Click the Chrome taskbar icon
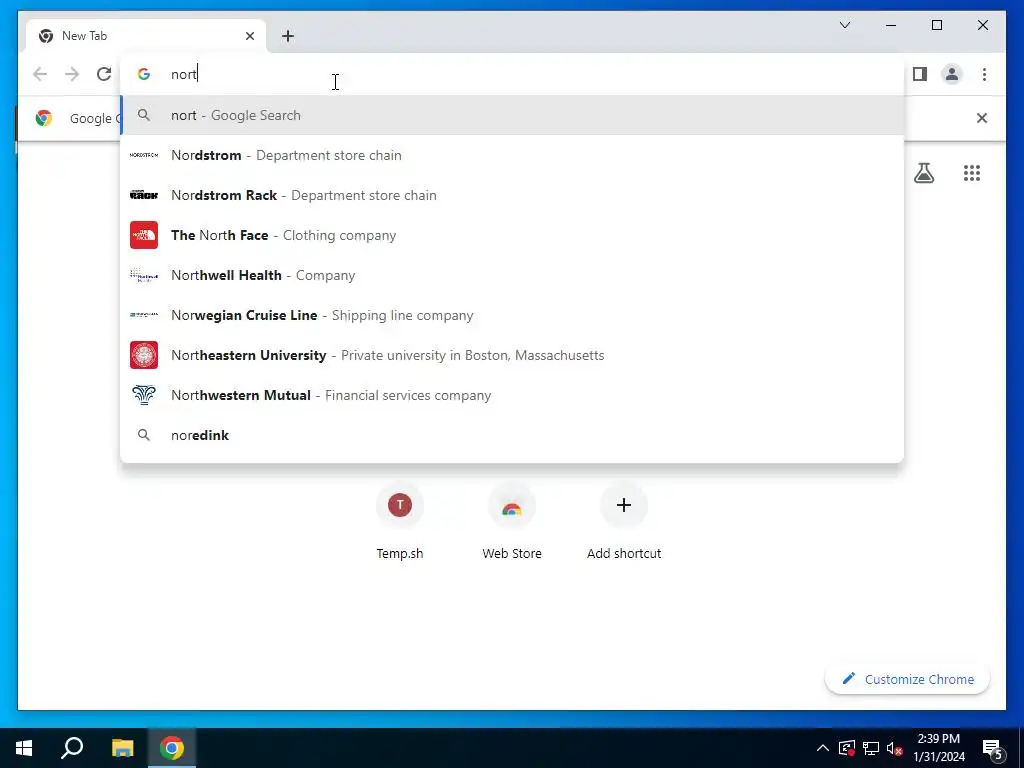This screenshot has width=1024, height=768. click(x=172, y=748)
